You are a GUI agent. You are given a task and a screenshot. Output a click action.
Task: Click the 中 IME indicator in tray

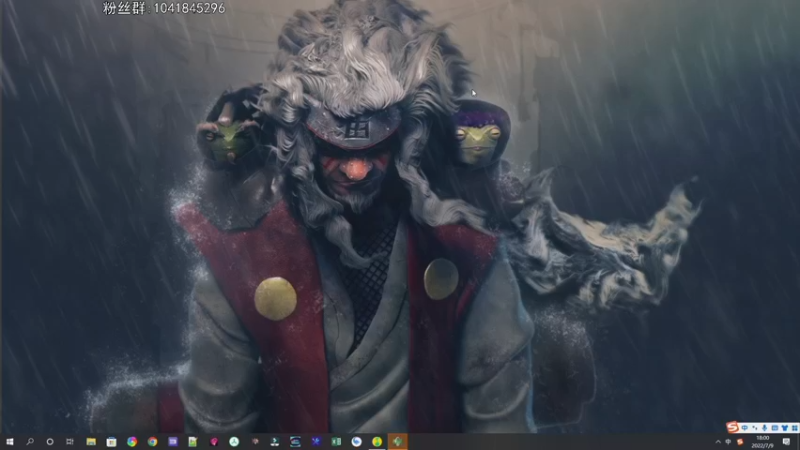[x=729, y=442]
